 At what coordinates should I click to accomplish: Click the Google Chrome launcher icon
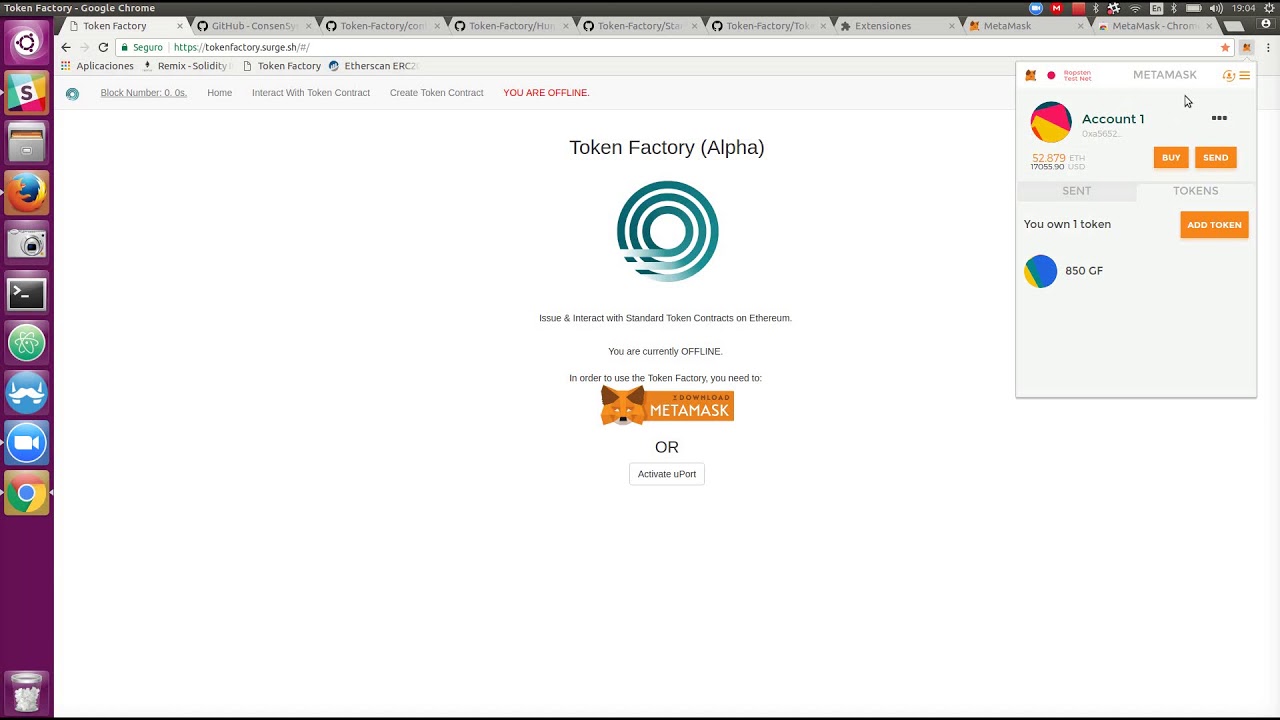click(26, 493)
